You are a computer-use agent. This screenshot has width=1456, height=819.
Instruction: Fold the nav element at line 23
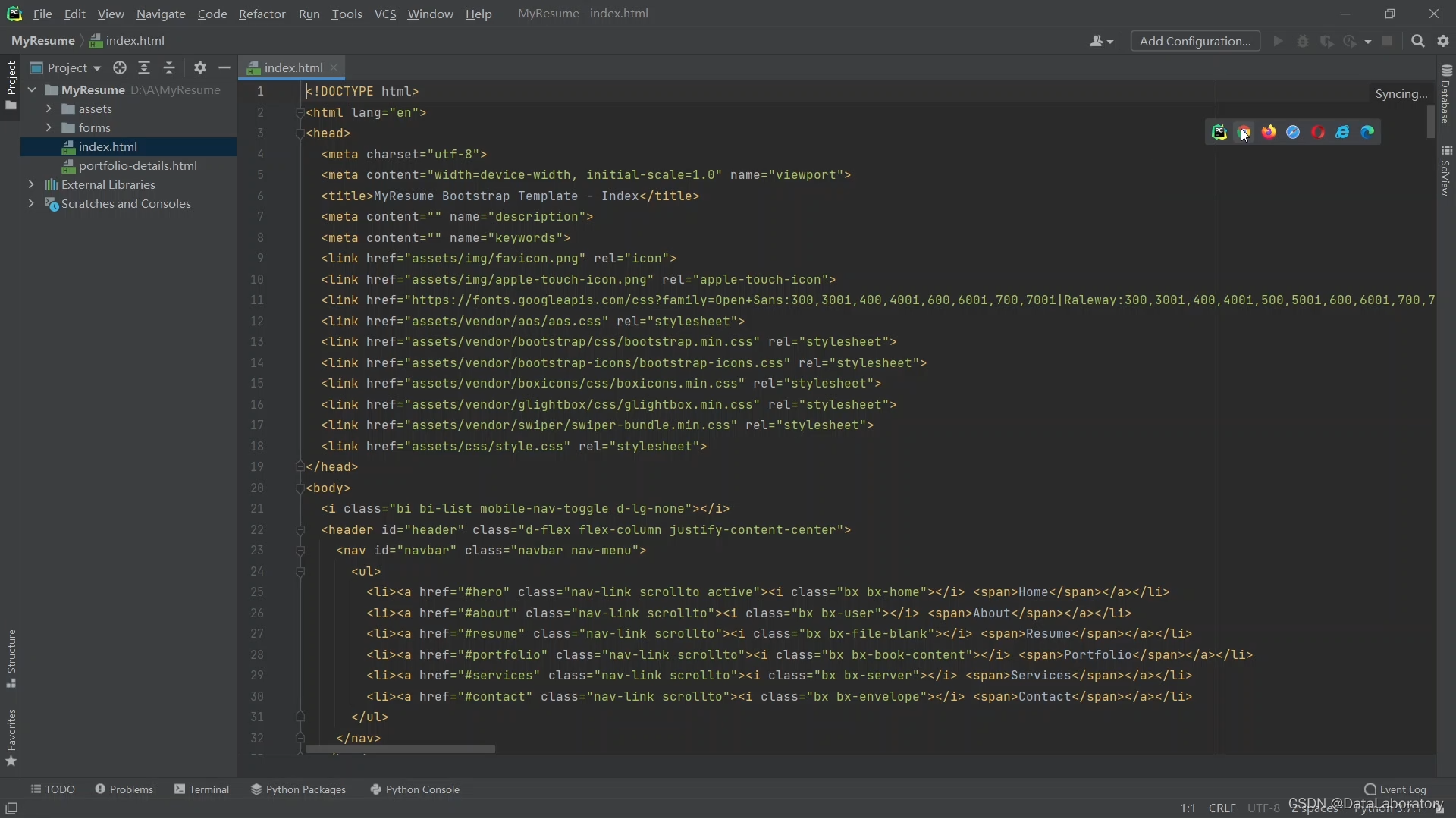click(300, 551)
